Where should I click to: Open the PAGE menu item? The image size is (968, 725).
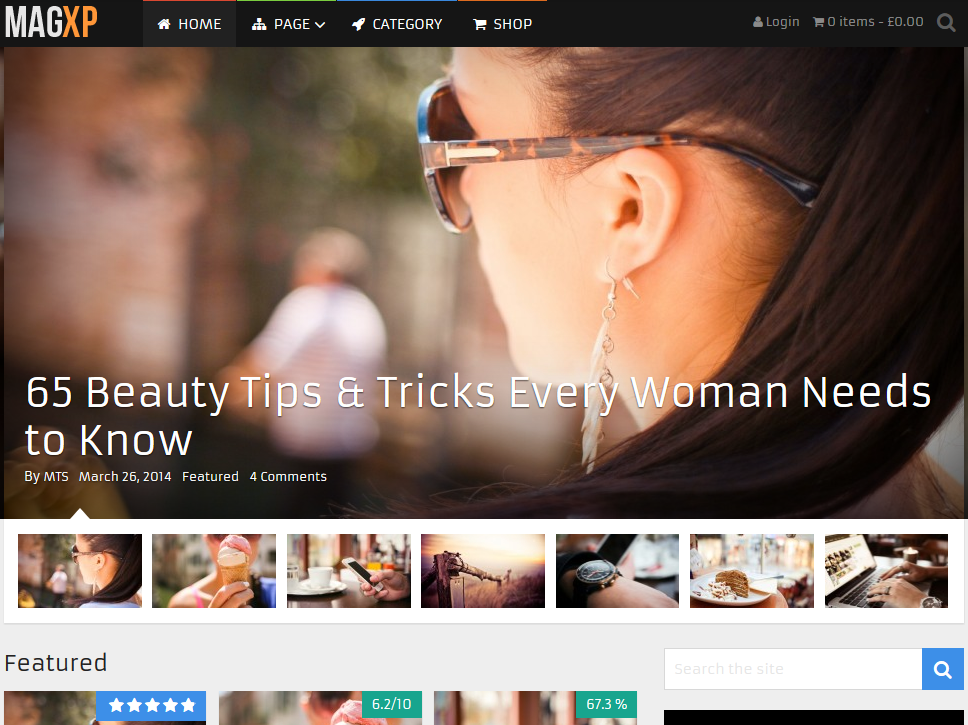coord(287,24)
